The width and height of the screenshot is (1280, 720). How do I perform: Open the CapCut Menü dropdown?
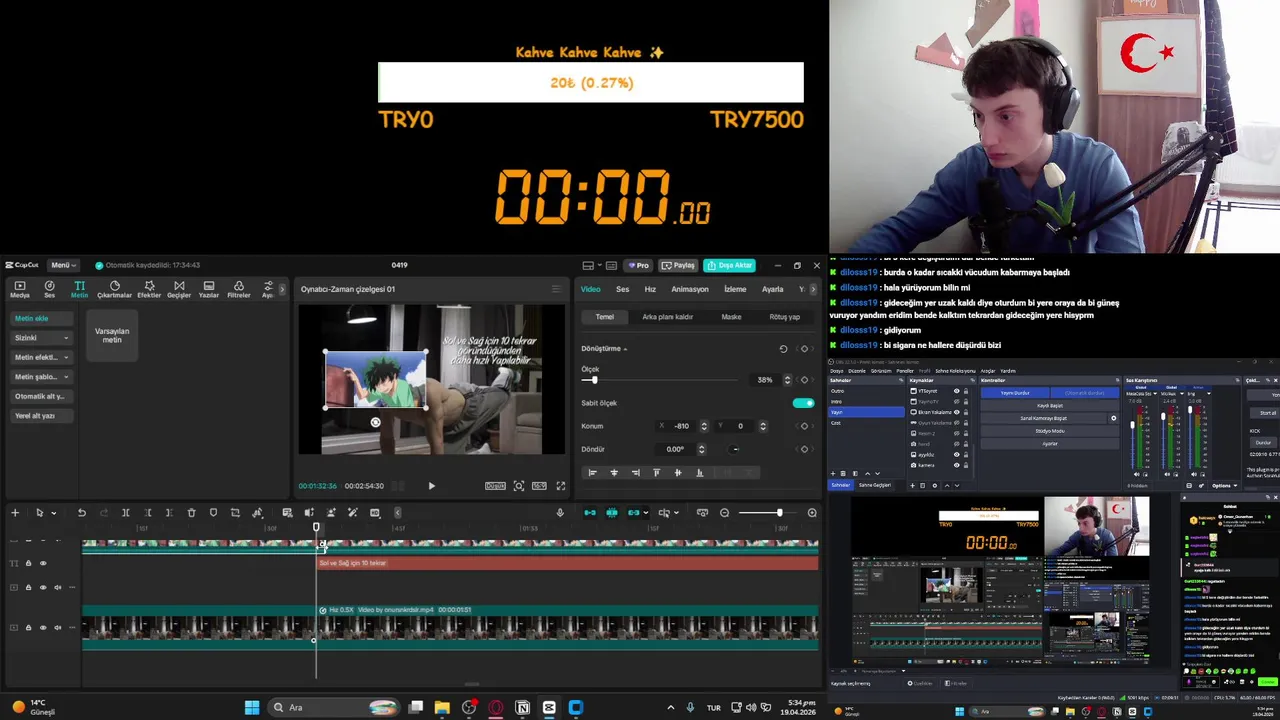62,265
